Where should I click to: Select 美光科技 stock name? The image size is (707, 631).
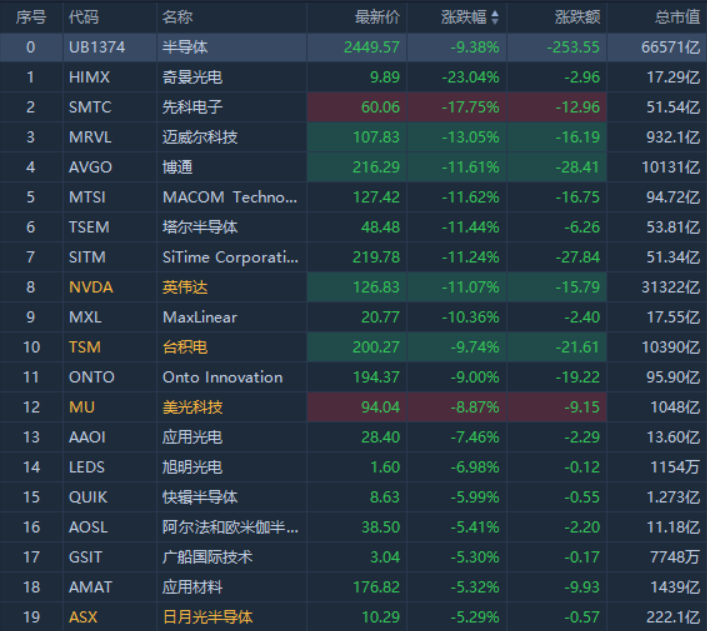point(192,407)
